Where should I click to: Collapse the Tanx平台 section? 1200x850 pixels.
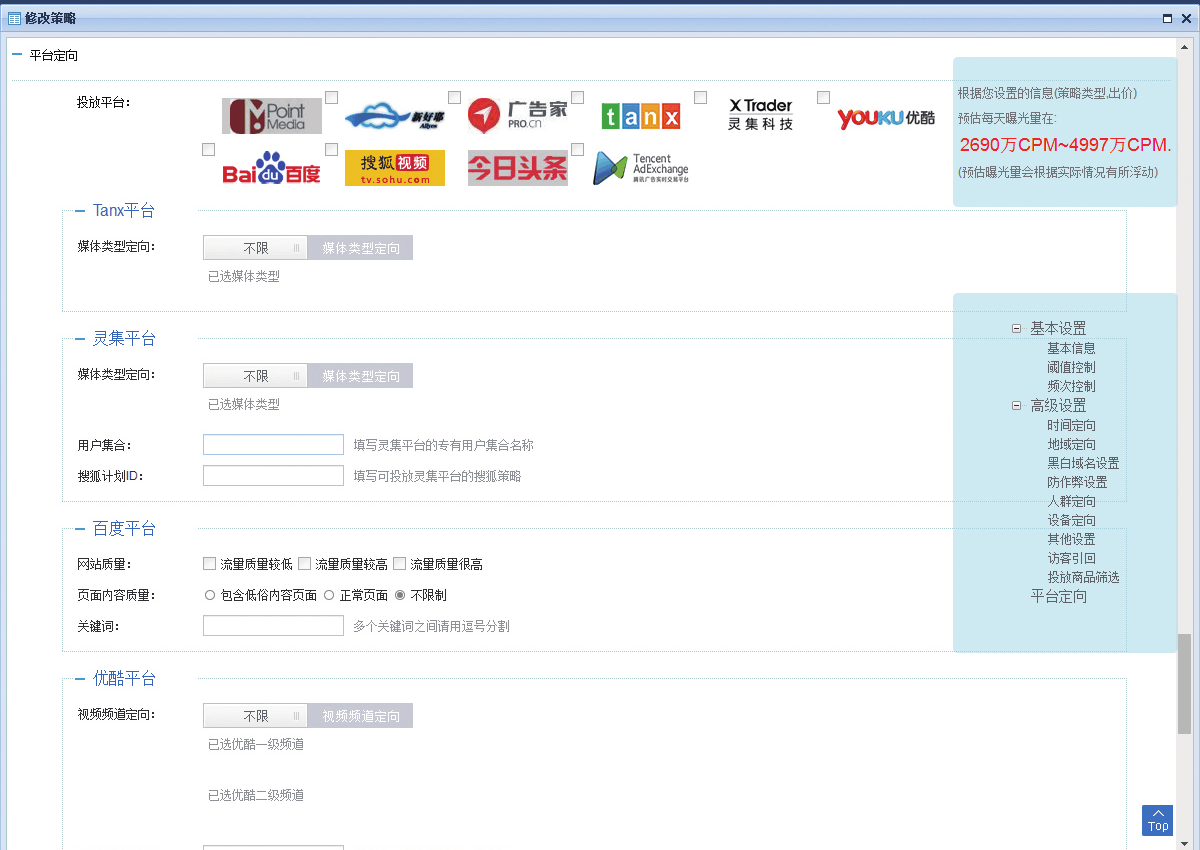click(80, 211)
